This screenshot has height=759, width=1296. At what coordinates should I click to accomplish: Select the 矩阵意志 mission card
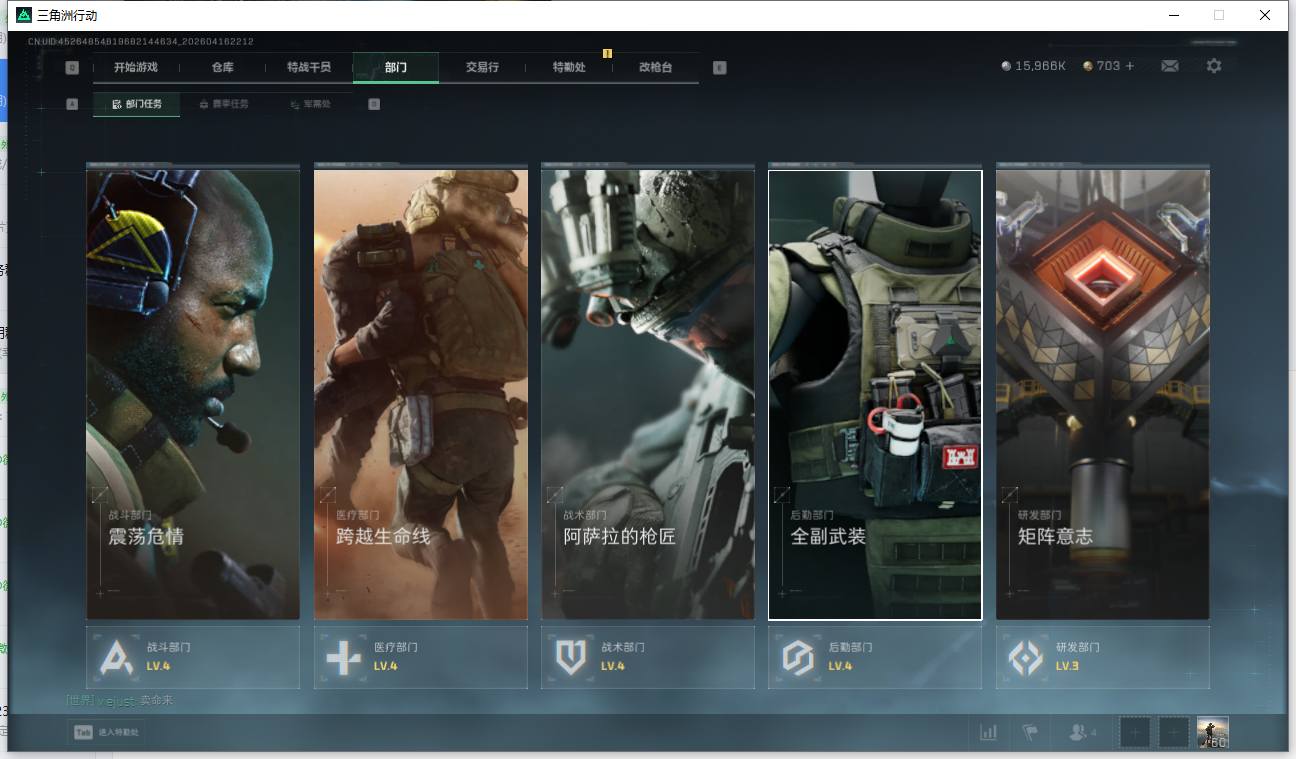pyautogui.click(x=1102, y=394)
